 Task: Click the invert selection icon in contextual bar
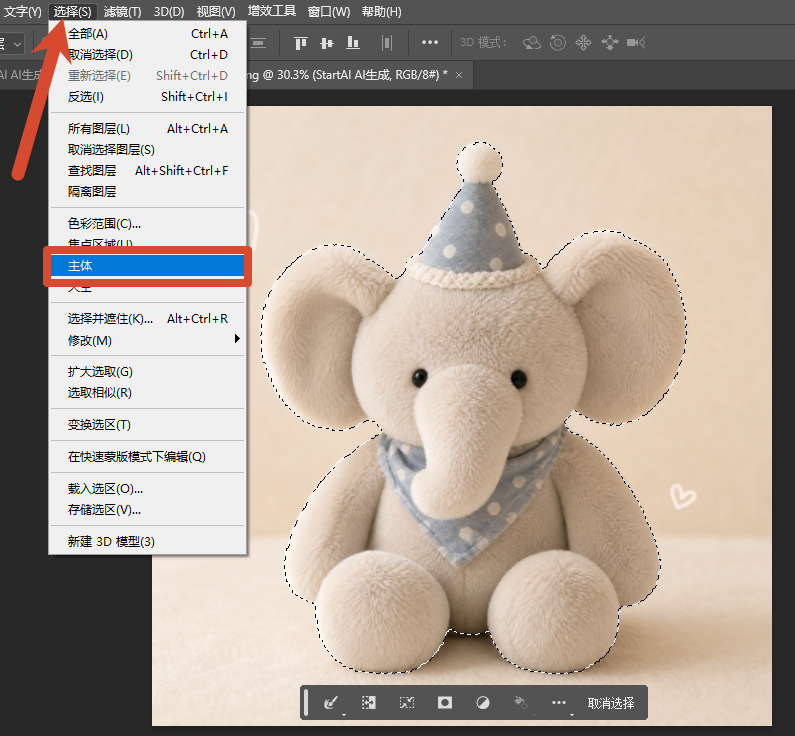(369, 703)
